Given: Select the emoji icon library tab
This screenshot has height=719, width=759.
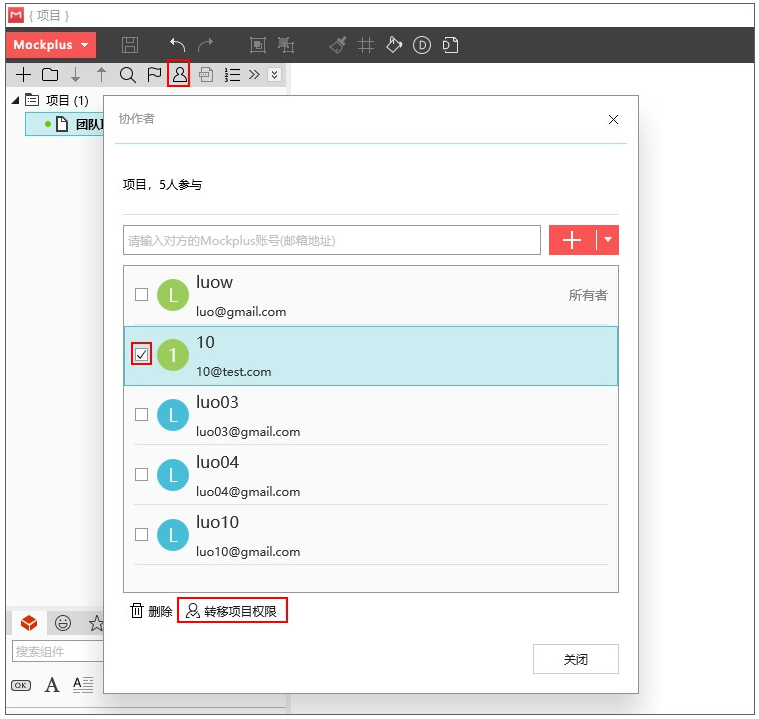Looking at the screenshot, I should 63,623.
